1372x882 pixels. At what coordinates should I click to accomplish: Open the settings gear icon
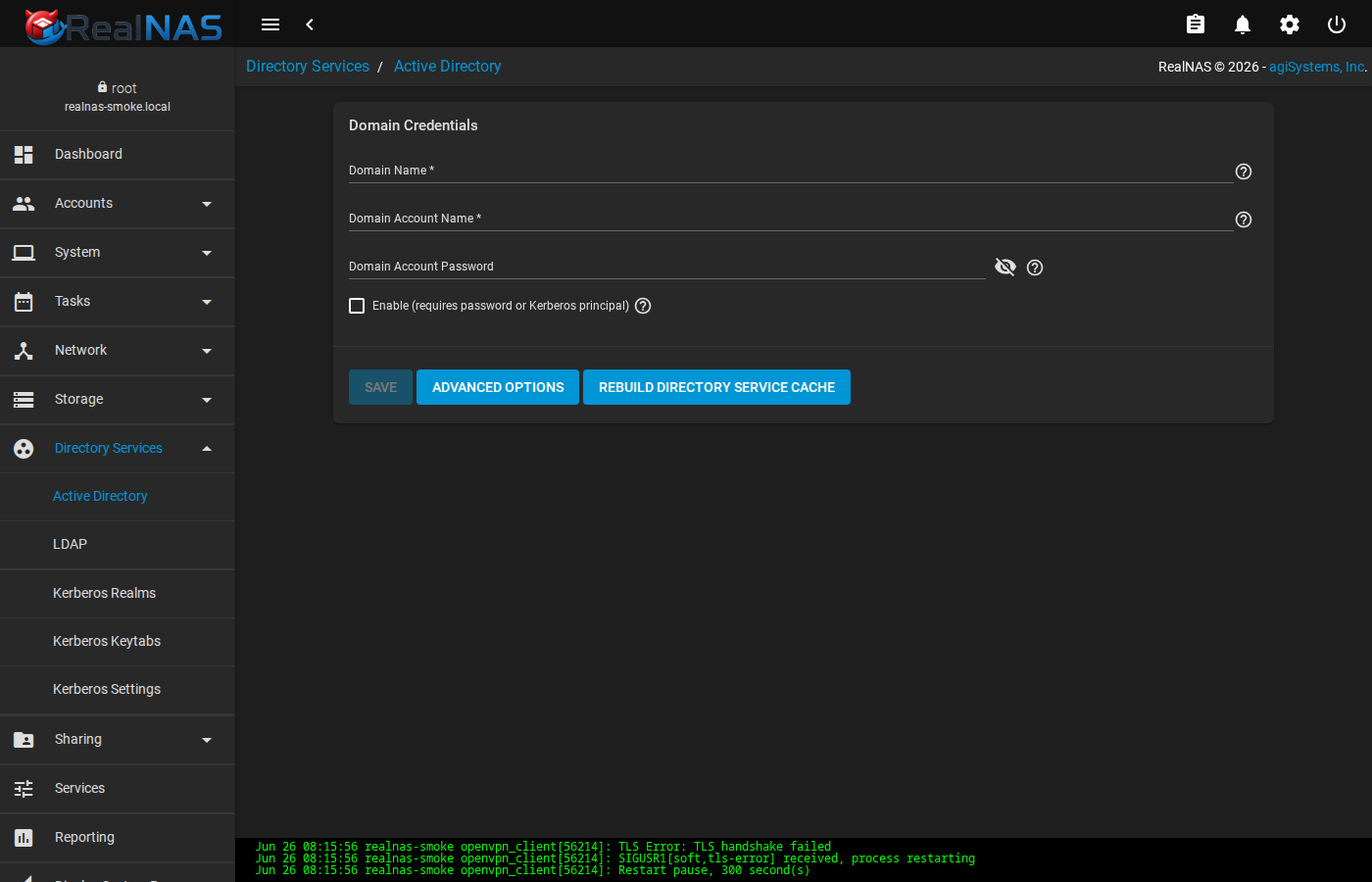point(1290,24)
